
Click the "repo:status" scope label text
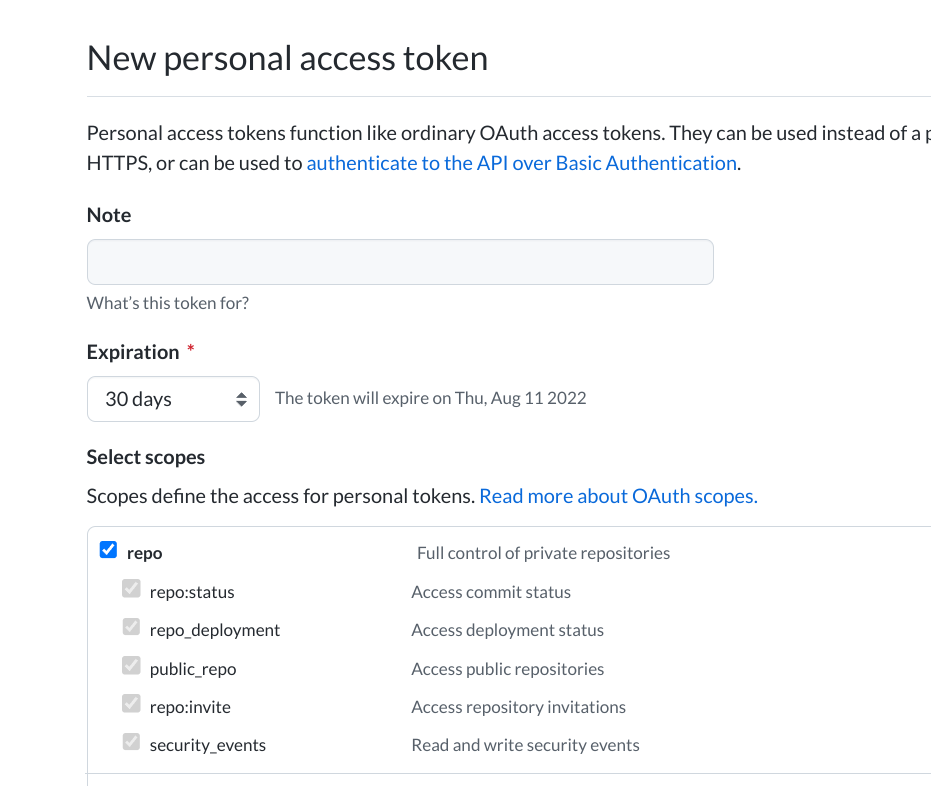tap(192, 592)
